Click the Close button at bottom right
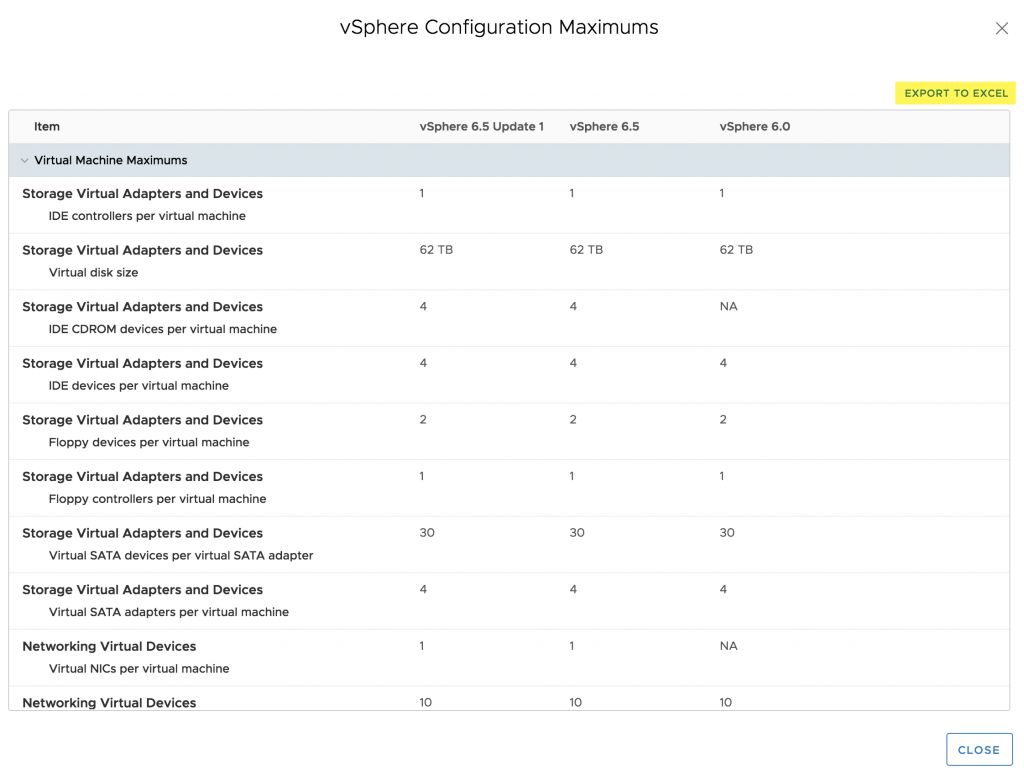This screenshot has height=774, width=1024. coord(978,748)
